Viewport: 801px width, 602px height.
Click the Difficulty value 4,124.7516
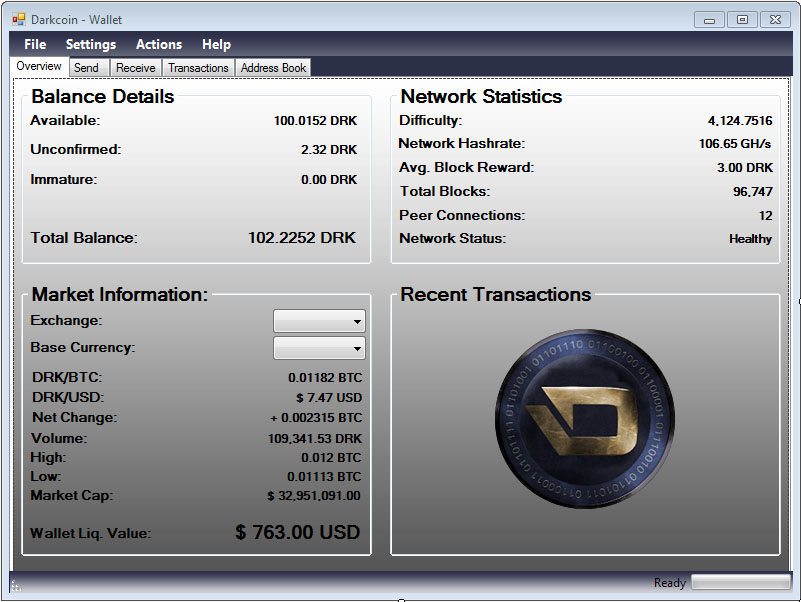click(x=740, y=121)
